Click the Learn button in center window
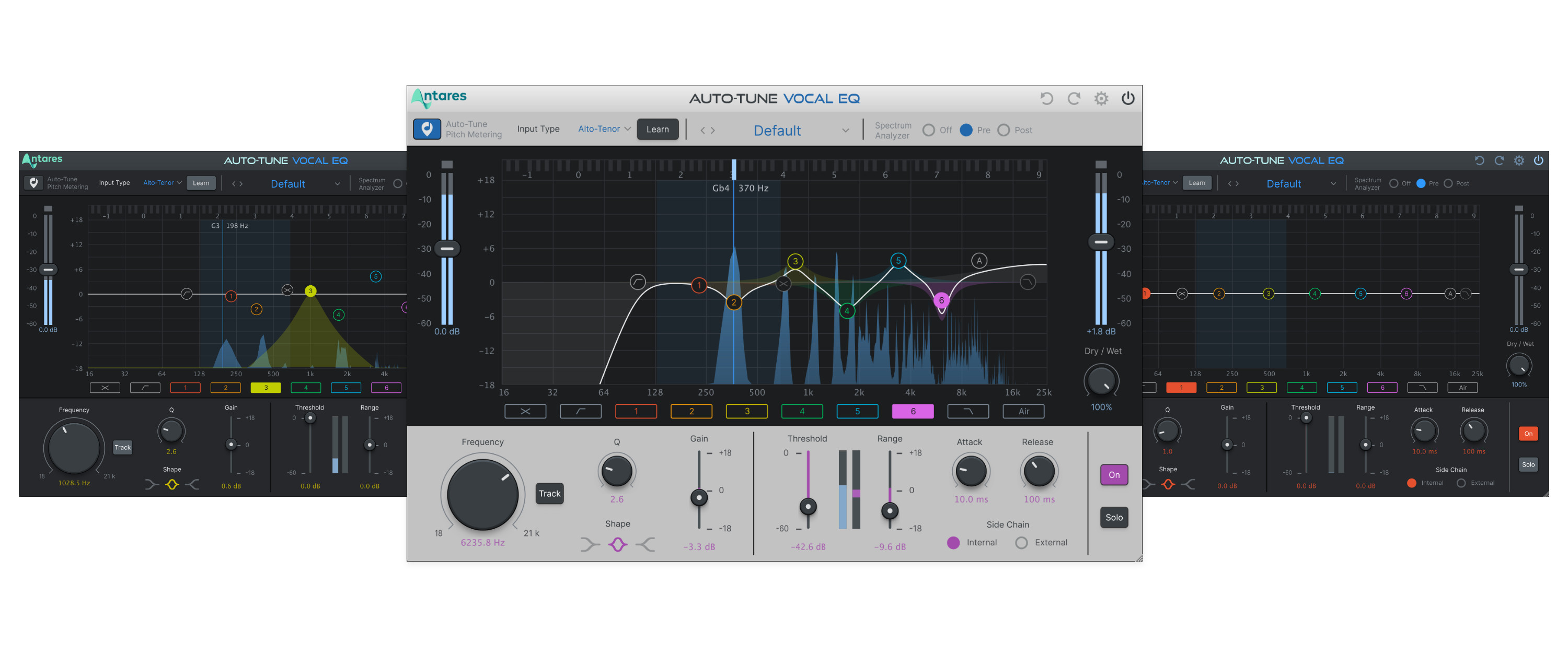Viewport: 1568px width, 653px height. pos(658,129)
